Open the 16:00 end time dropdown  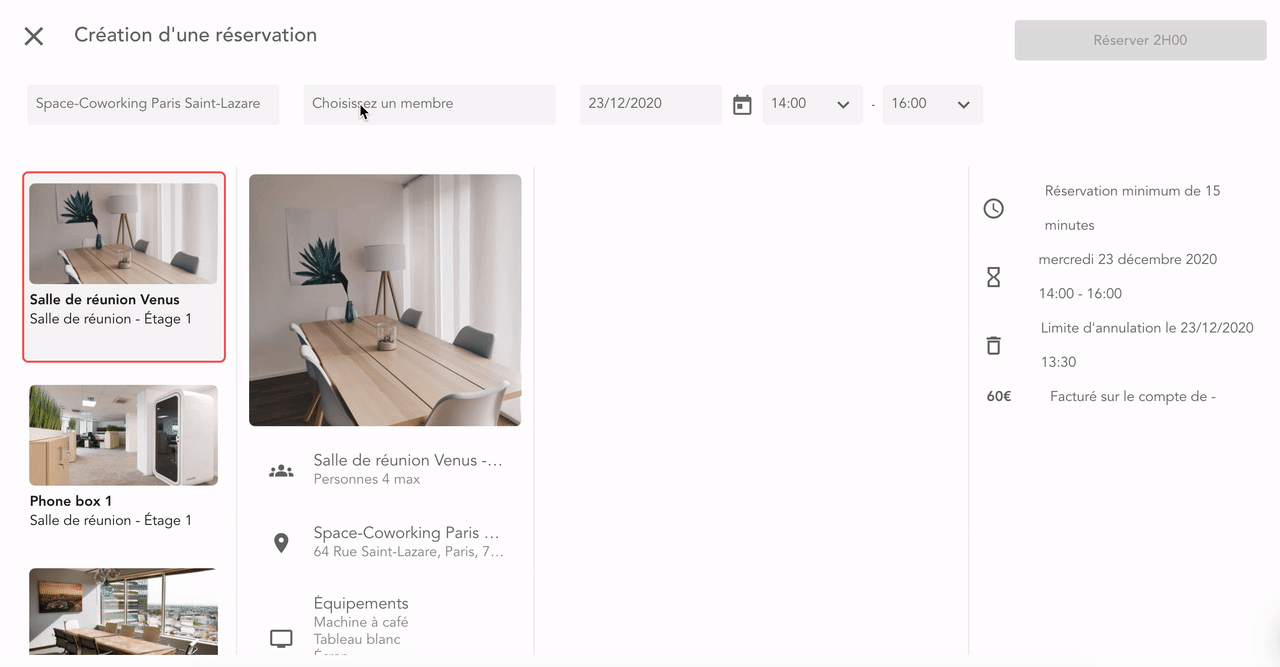pyautogui.click(x=932, y=104)
